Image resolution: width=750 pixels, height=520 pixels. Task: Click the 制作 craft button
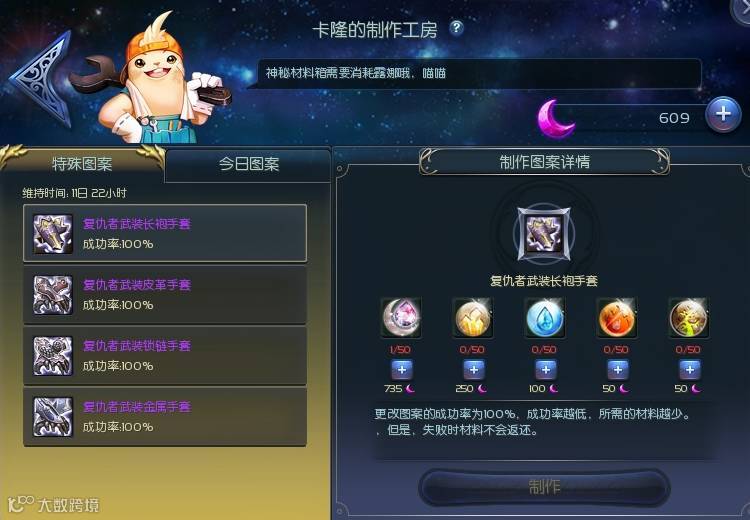pyautogui.click(x=544, y=487)
